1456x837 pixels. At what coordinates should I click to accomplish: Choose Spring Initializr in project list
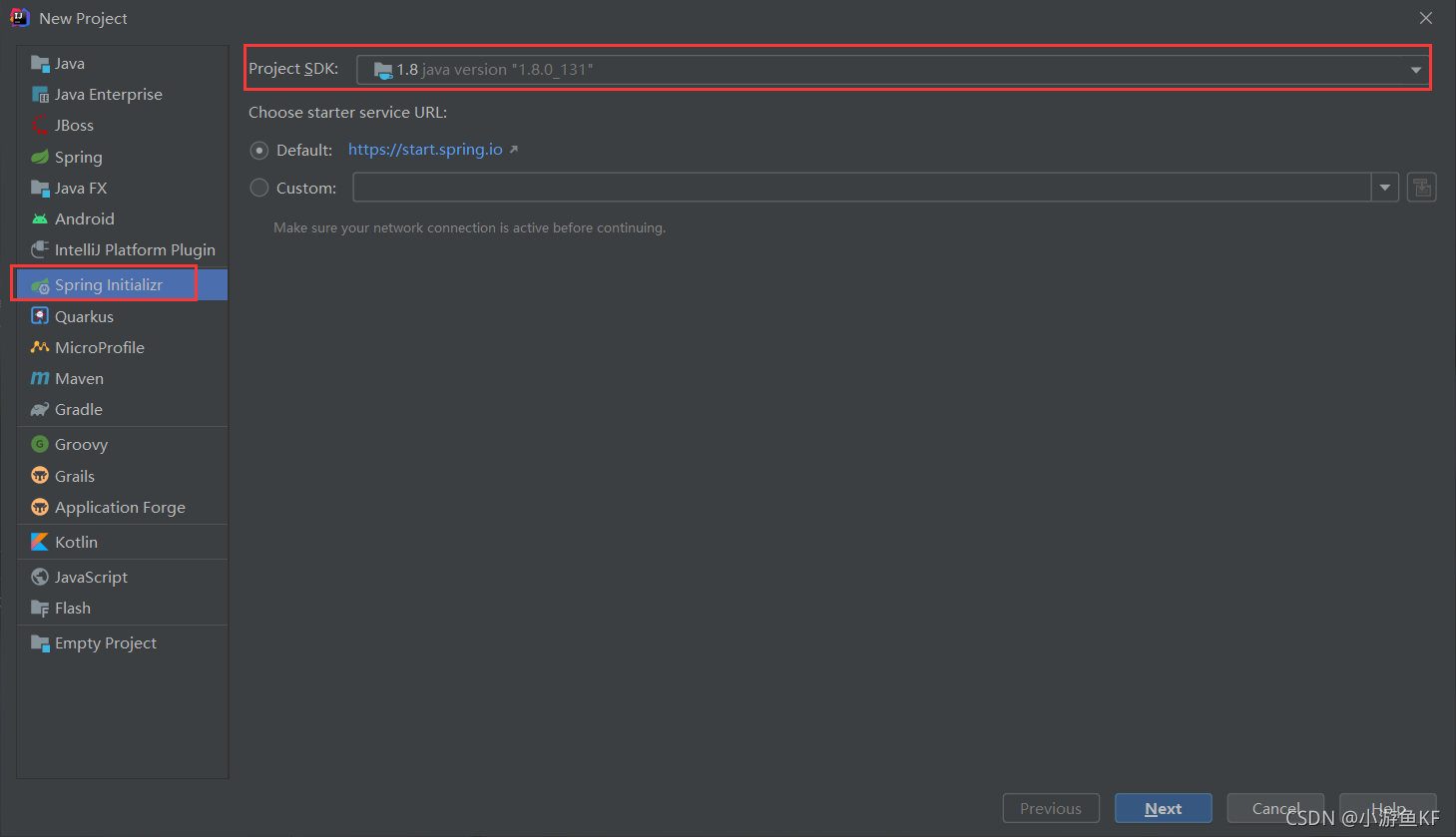[123, 285]
